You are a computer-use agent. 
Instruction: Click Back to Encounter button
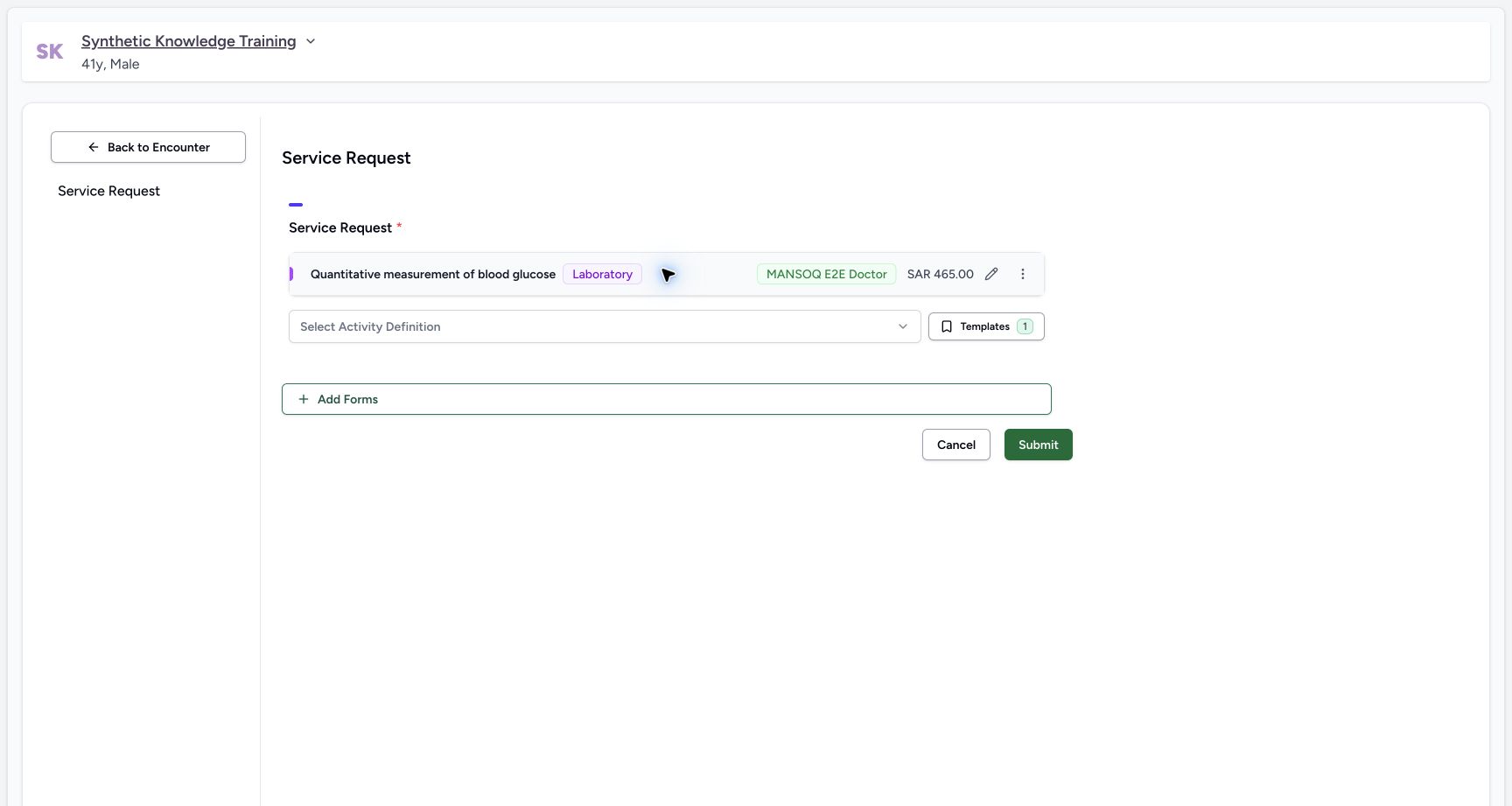point(148,147)
